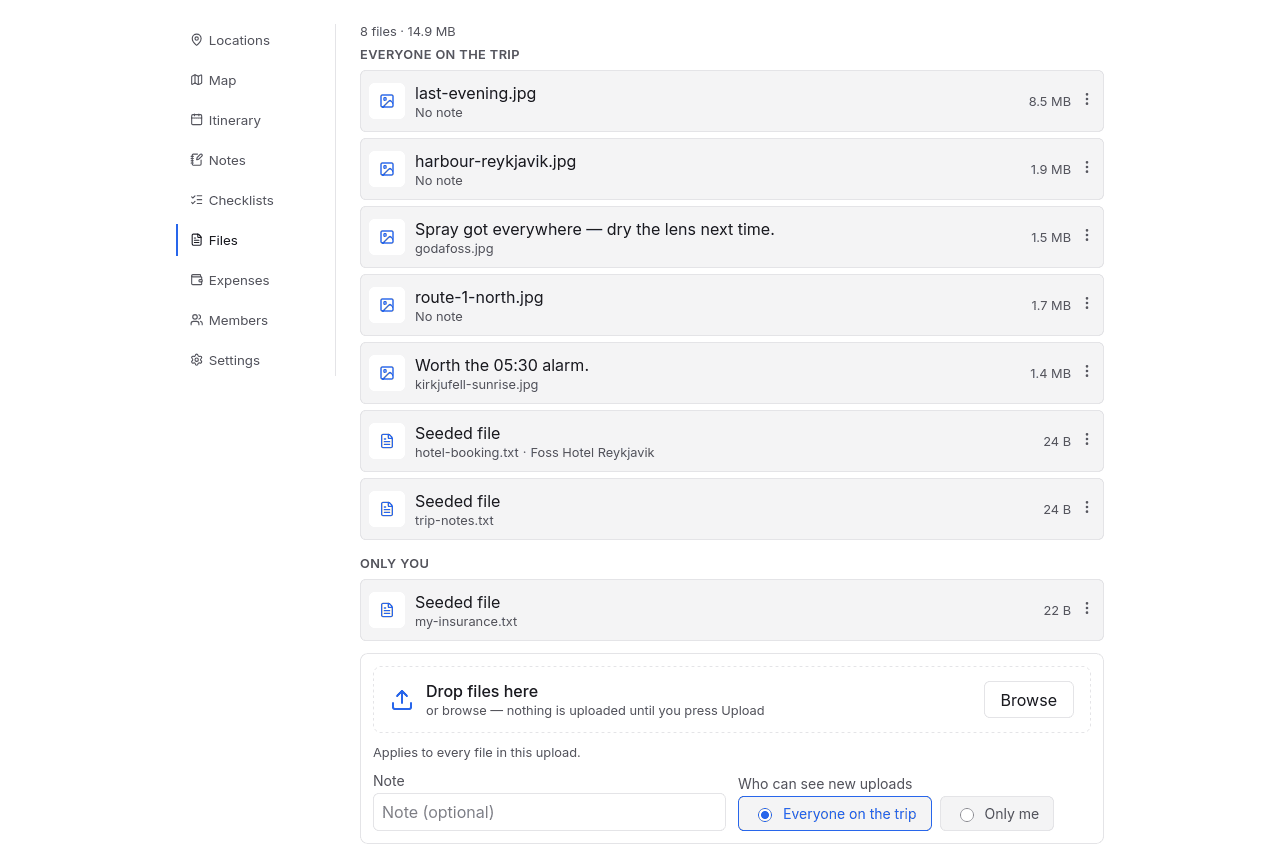The width and height of the screenshot is (1280, 860).
Task: Open the more options menu for last-evening.jpg
Action: [x=1087, y=100]
